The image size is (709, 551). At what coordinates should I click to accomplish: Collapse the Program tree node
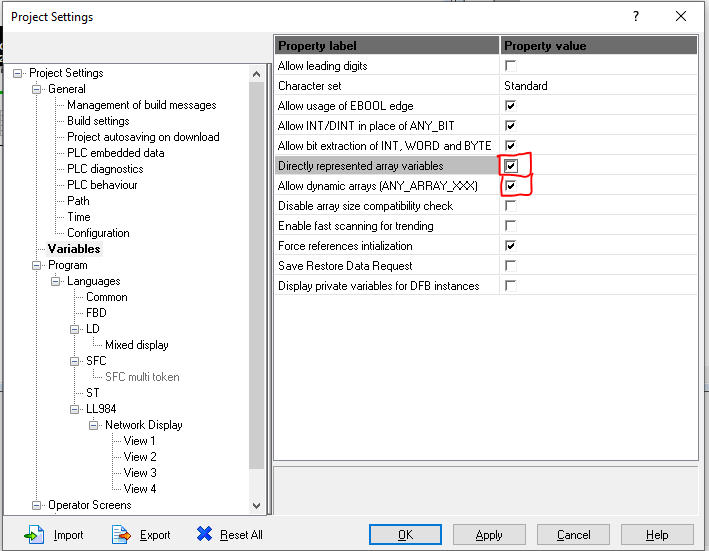pos(37,265)
